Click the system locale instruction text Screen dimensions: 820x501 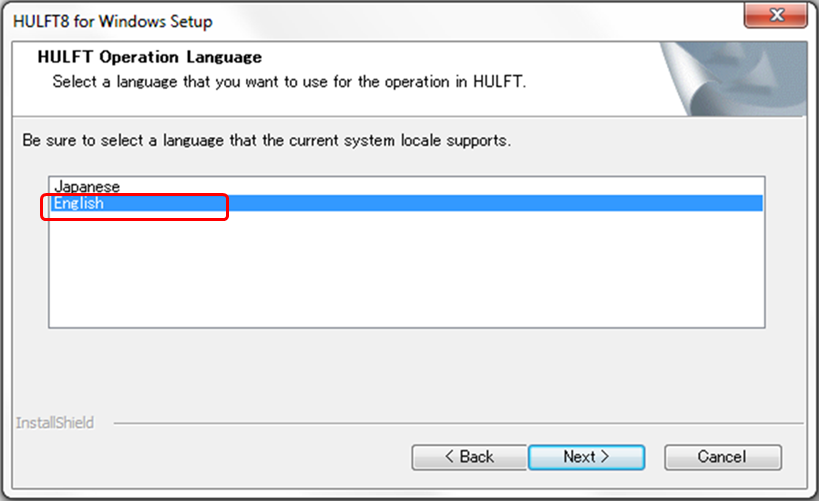pos(267,141)
